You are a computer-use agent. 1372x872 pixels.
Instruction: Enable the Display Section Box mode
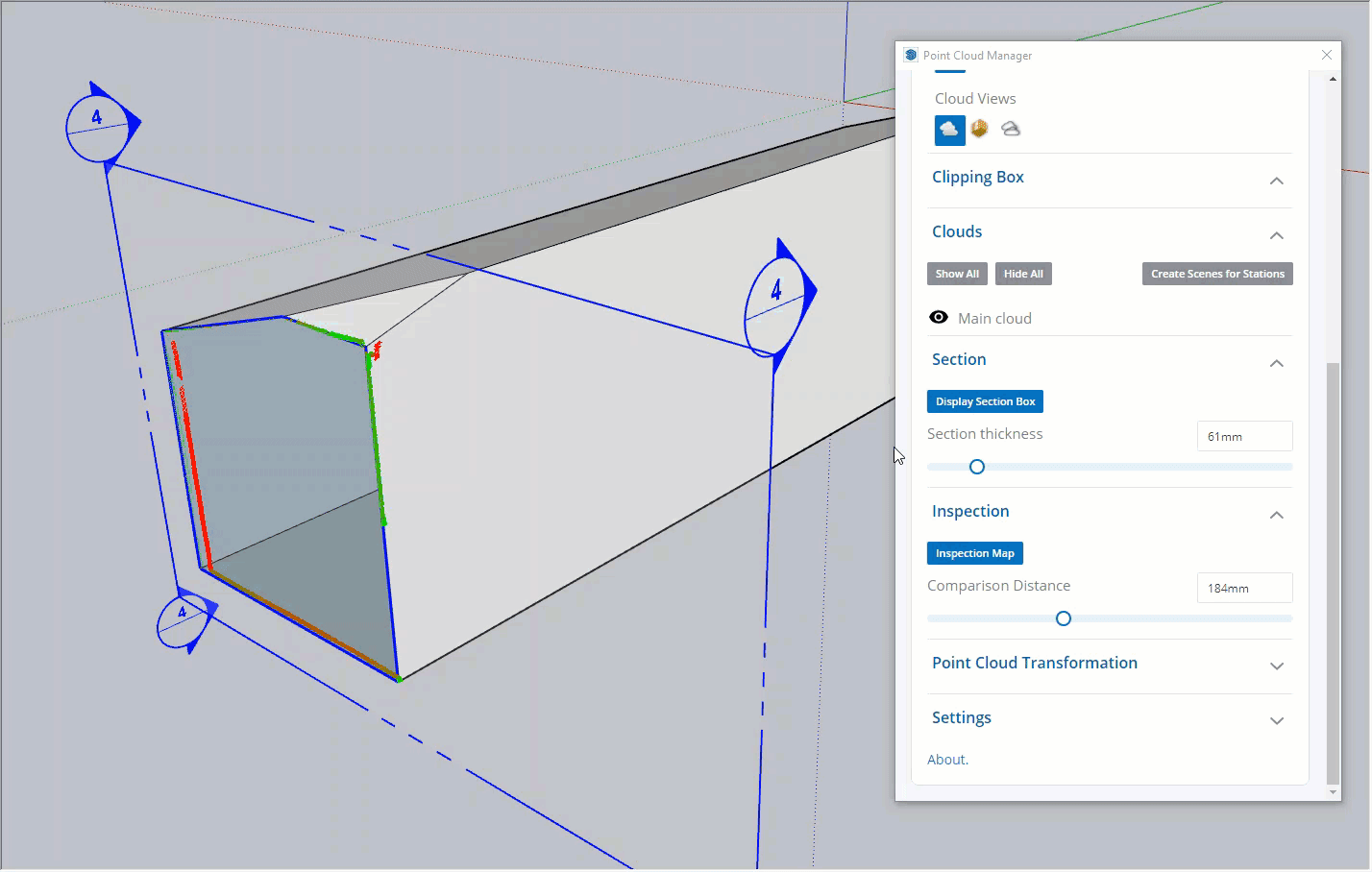[985, 400]
